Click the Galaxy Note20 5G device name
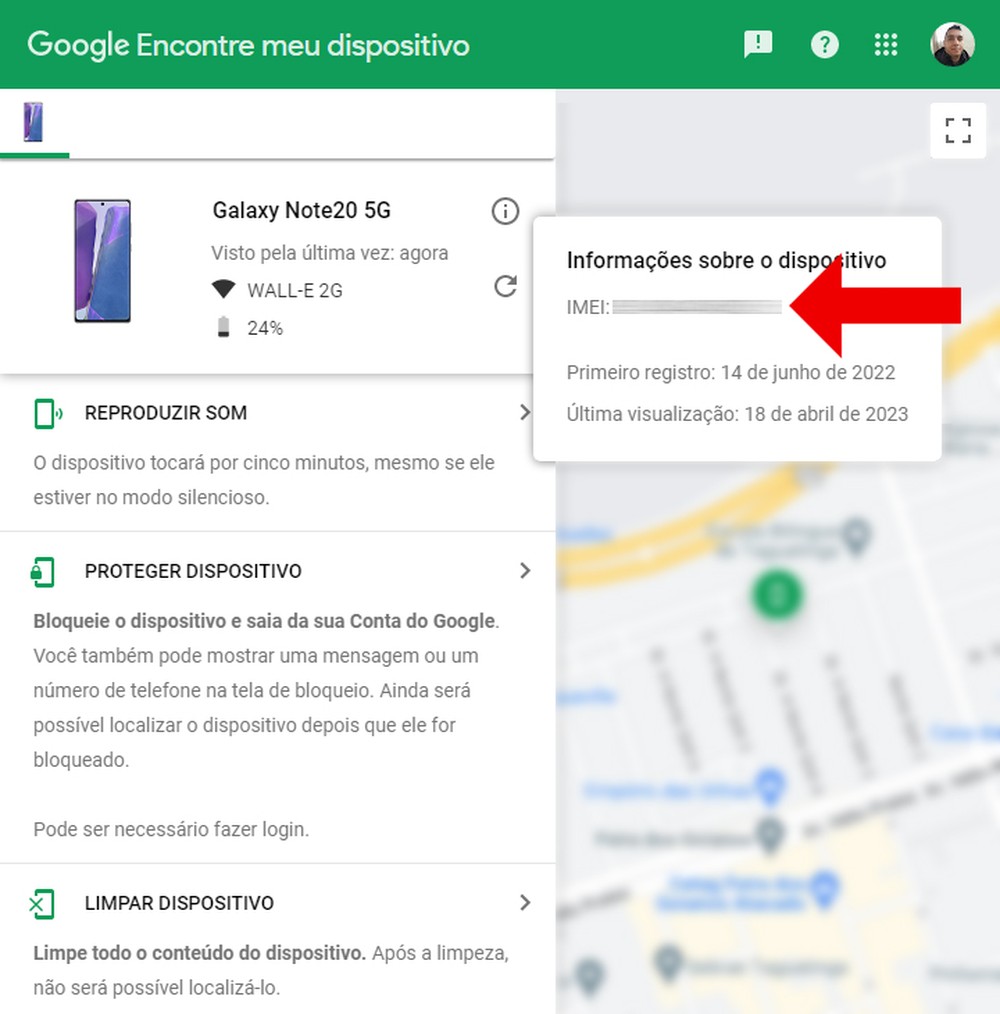The height and width of the screenshot is (1014, 1000). coord(301,210)
